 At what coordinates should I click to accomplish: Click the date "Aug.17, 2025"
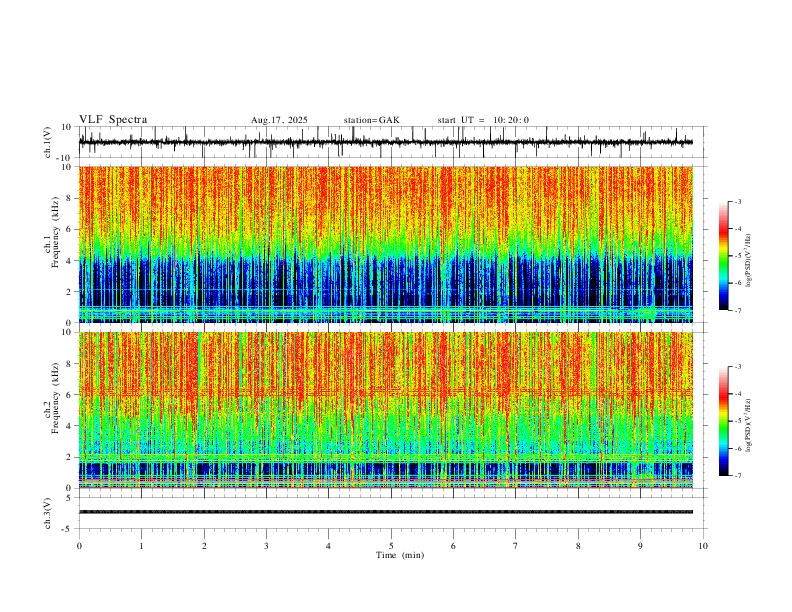tap(279, 120)
